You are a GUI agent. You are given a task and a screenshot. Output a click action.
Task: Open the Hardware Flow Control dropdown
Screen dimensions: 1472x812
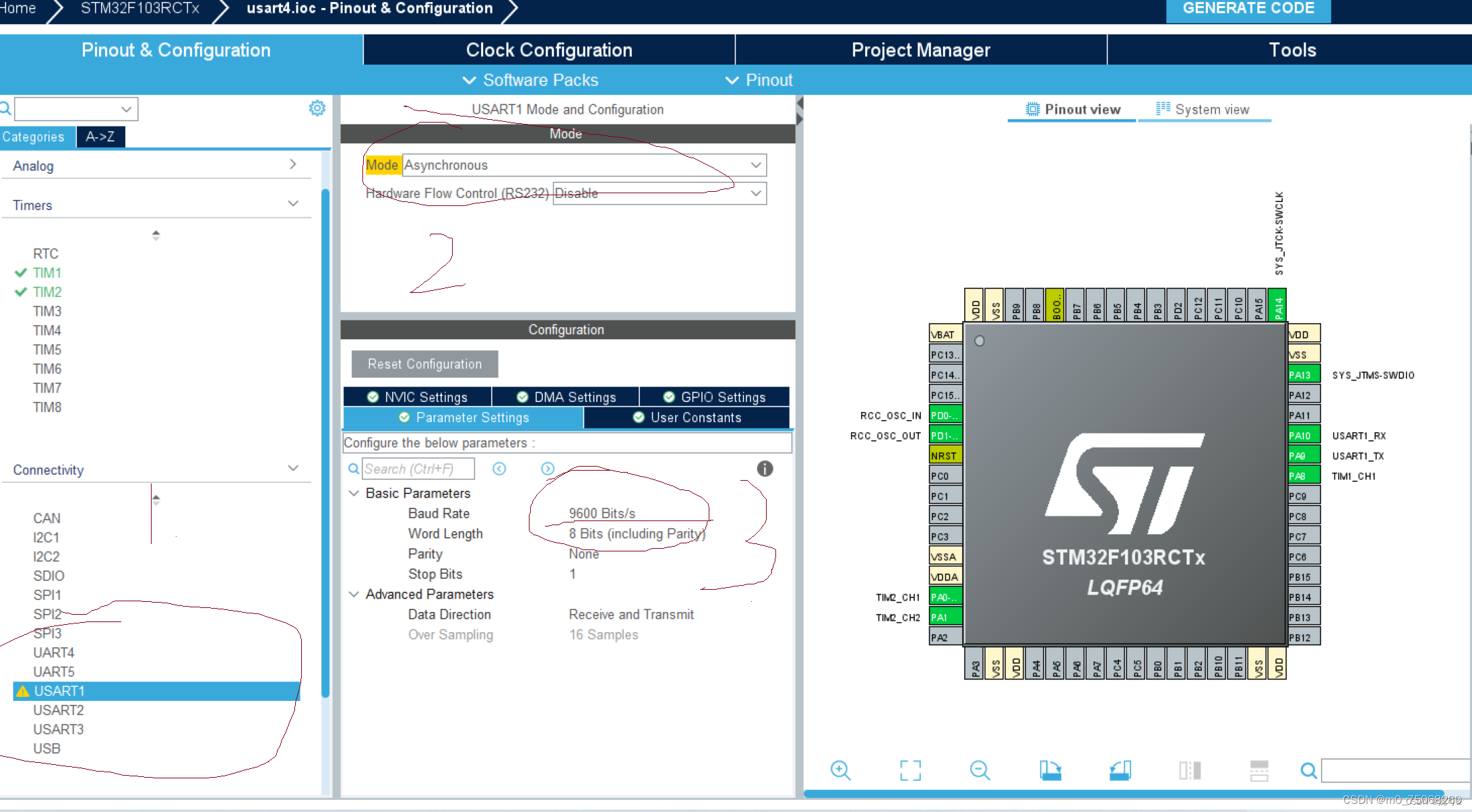tap(755, 193)
